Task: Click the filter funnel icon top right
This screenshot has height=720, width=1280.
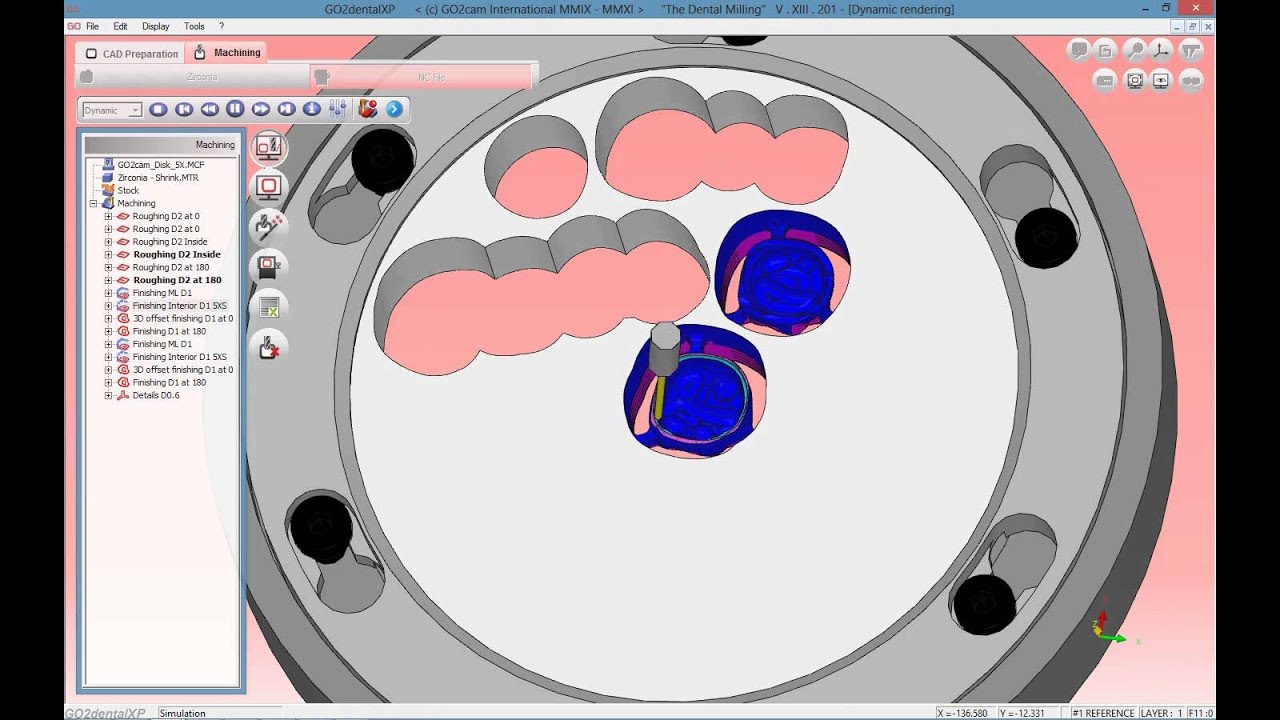Action: 1190,50
